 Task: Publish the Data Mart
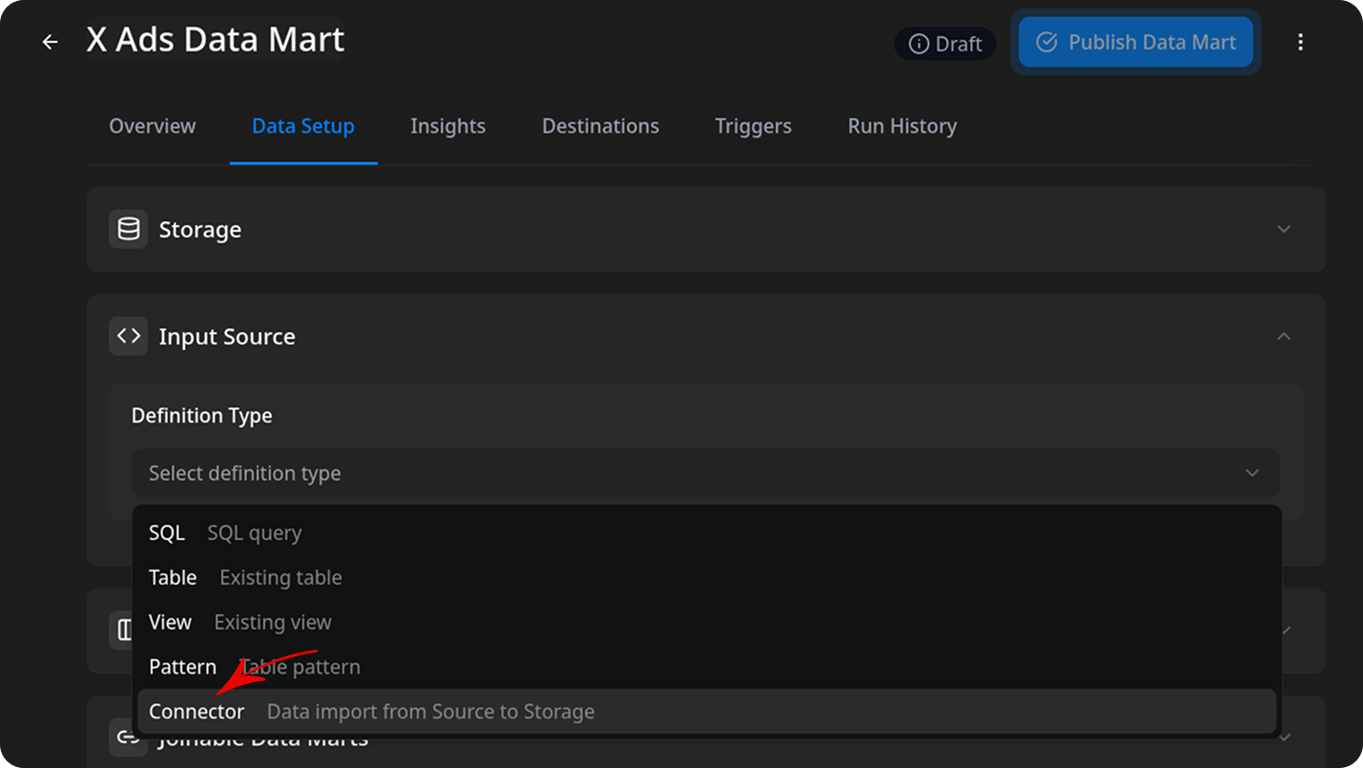click(x=1135, y=42)
